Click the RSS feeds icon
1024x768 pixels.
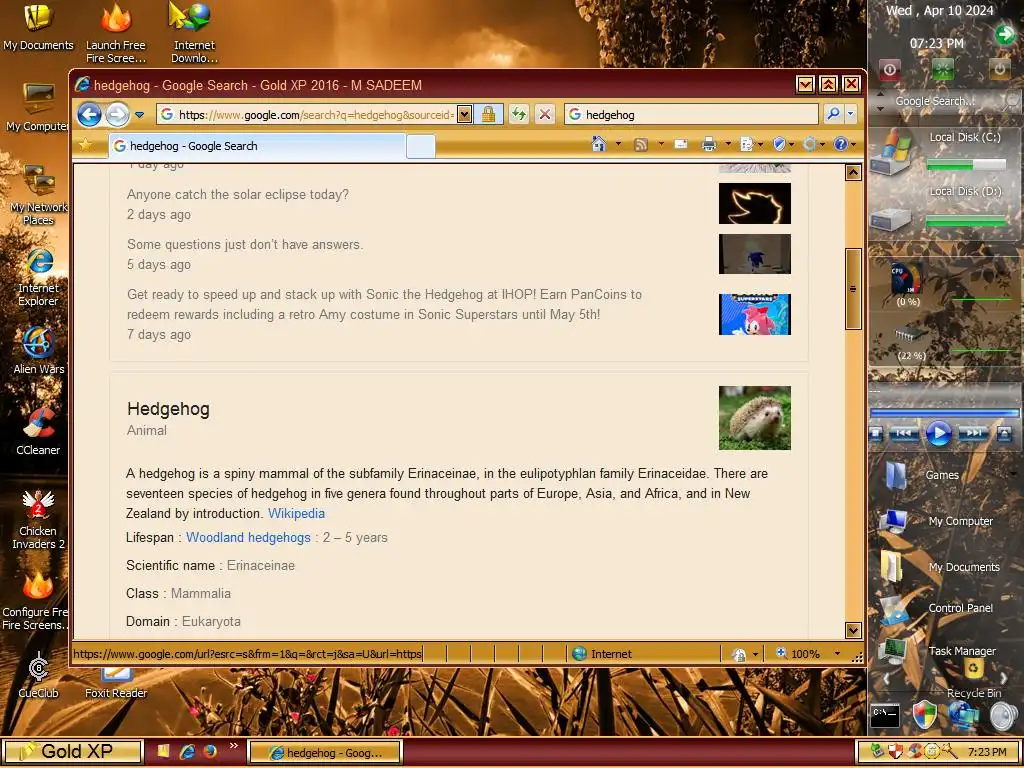(641, 144)
